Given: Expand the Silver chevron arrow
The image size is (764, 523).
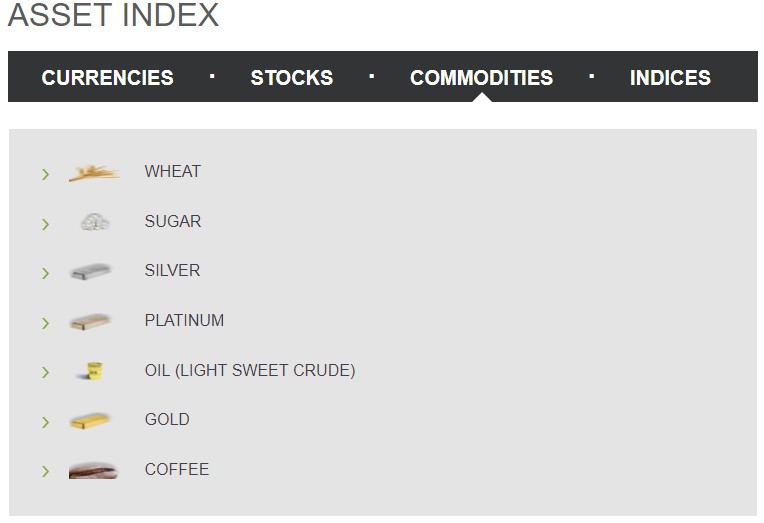Looking at the screenshot, I should (45, 273).
